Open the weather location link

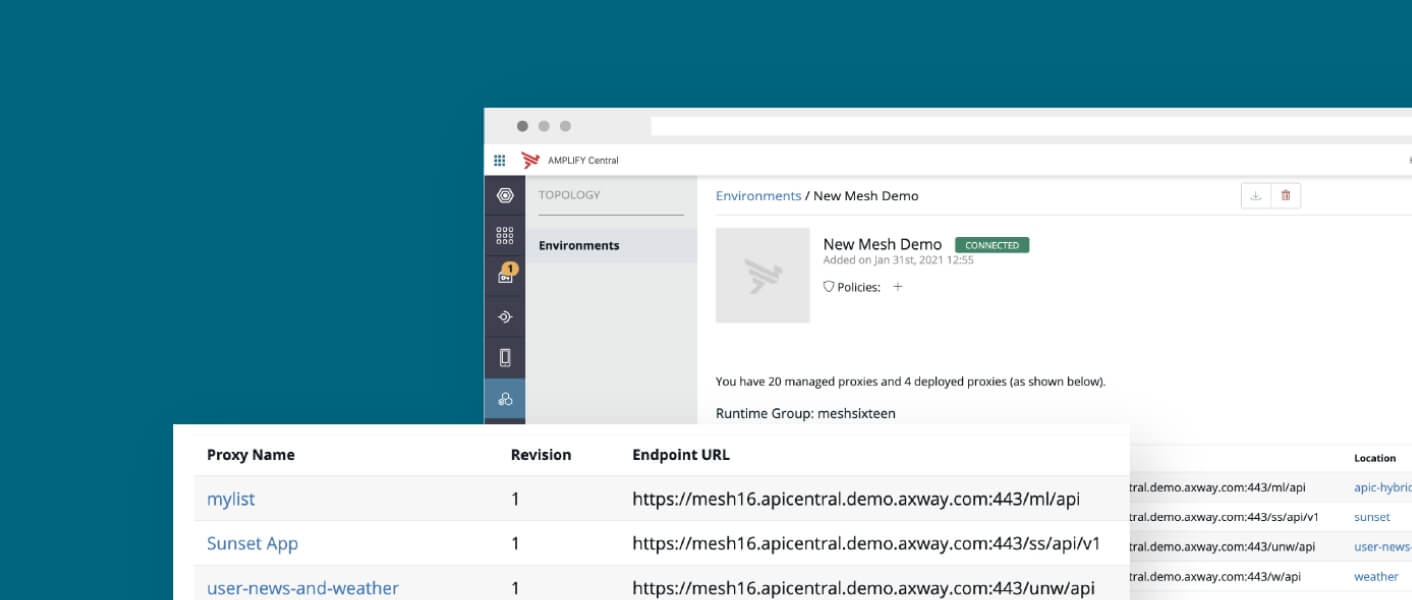pyautogui.click(x=1376, y=576)
